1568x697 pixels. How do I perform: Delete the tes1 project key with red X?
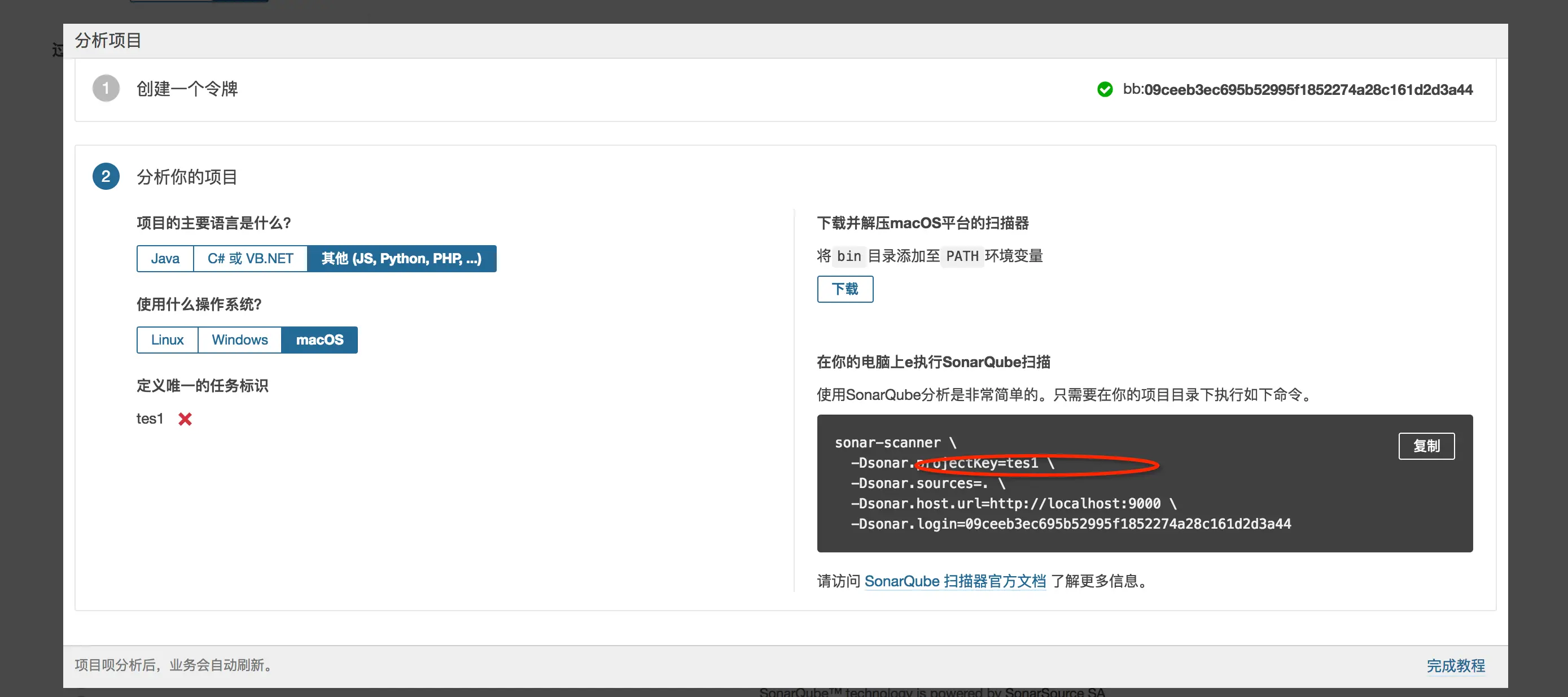[185, 419]
